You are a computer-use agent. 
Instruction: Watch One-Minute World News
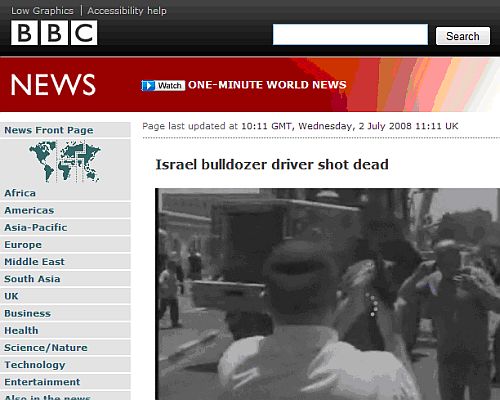[267, 85]
